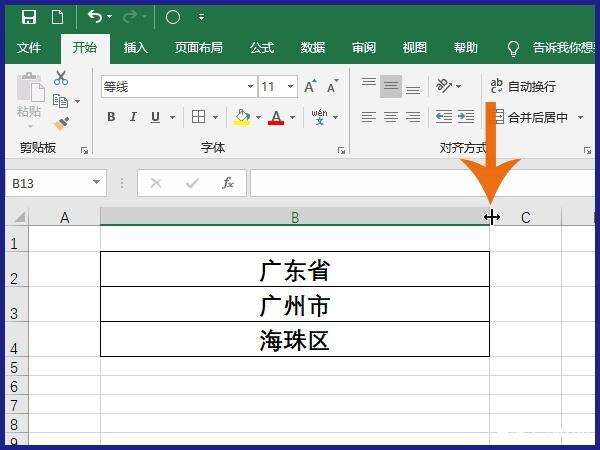Click the Name Box showing B13
Screen dimensions: 600x450
click(x=56, y=183)
